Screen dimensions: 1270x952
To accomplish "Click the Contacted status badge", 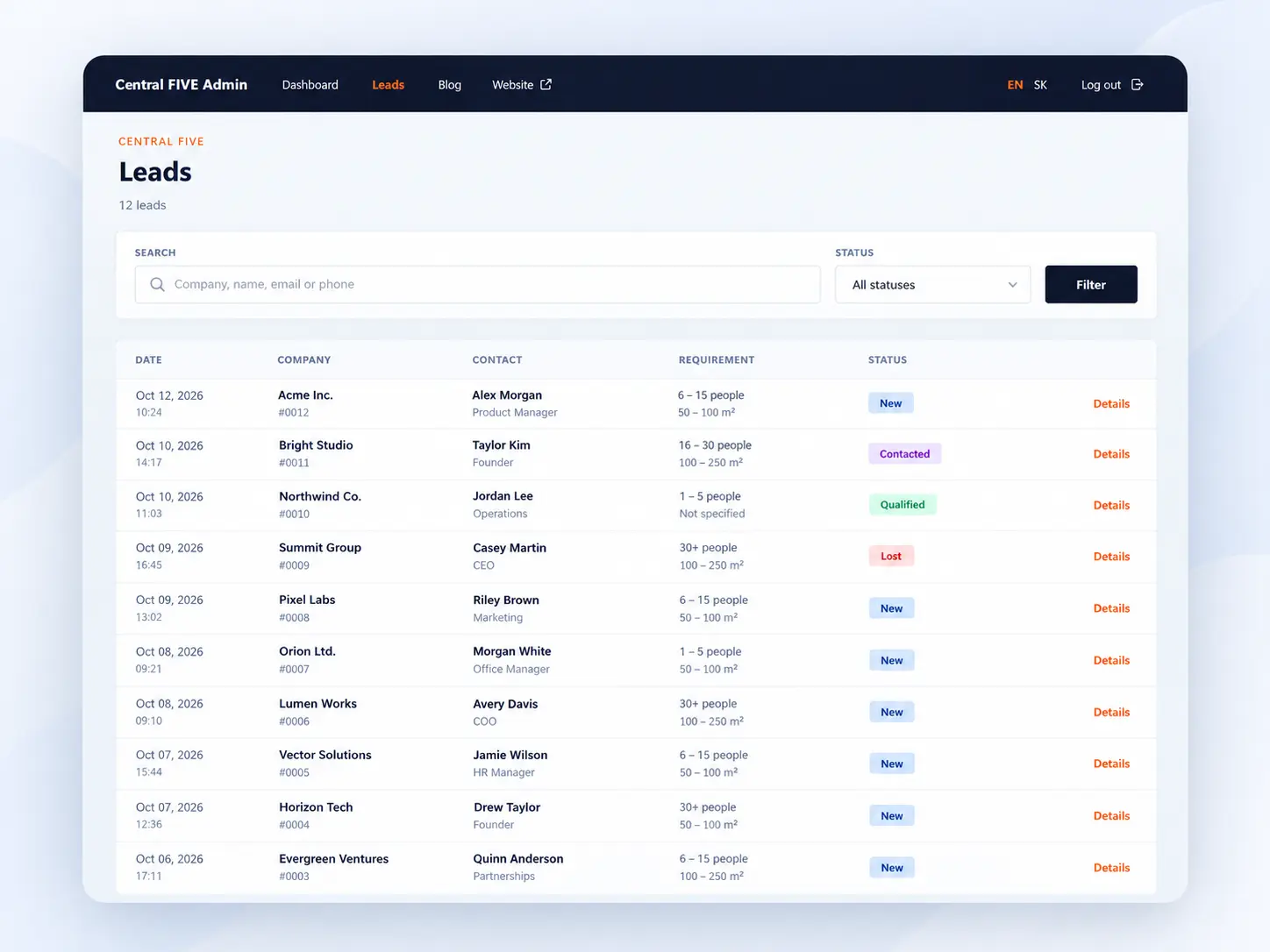I will point(904,454).
